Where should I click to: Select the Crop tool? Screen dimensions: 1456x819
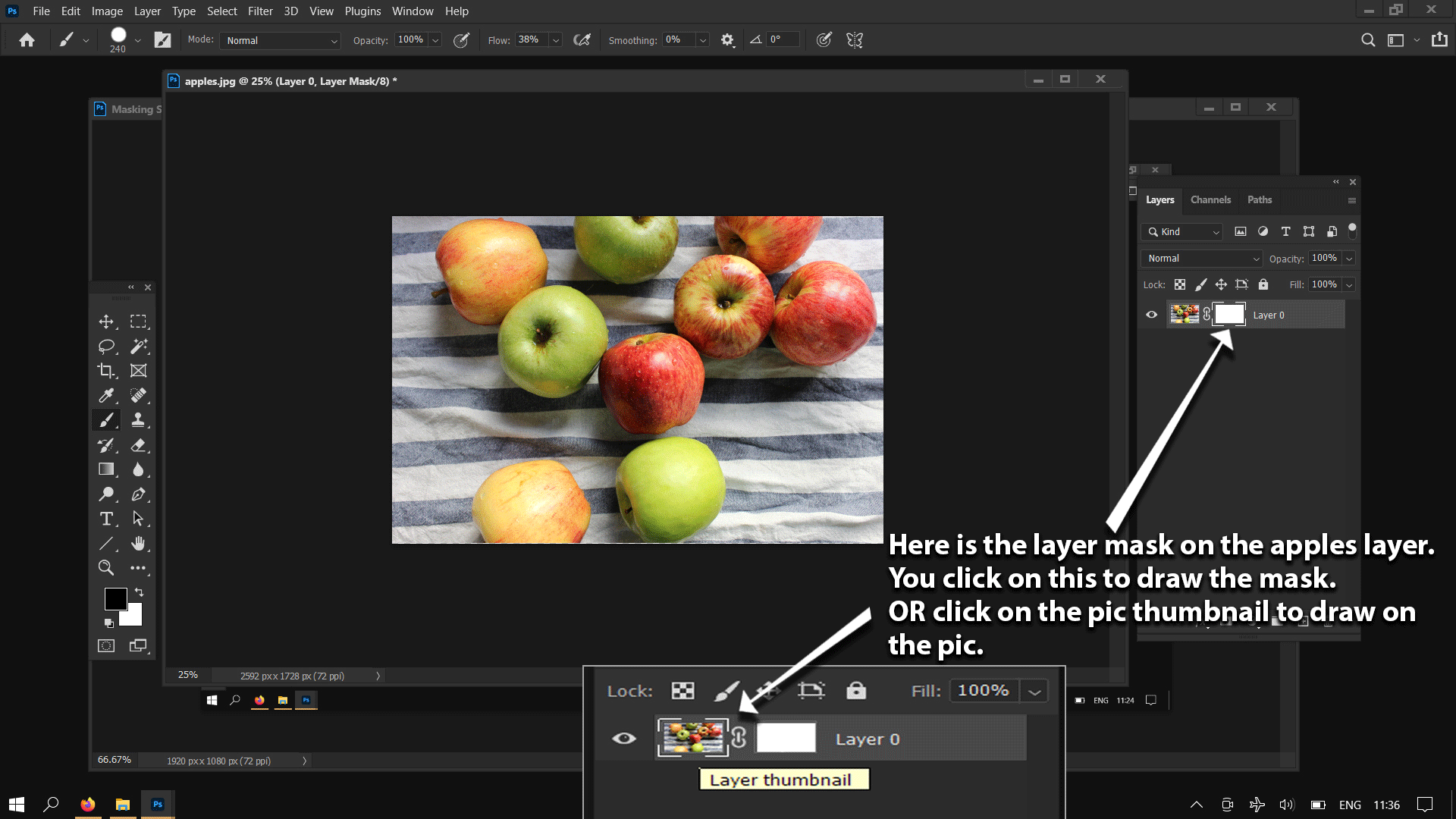click(x=106, y=371)
